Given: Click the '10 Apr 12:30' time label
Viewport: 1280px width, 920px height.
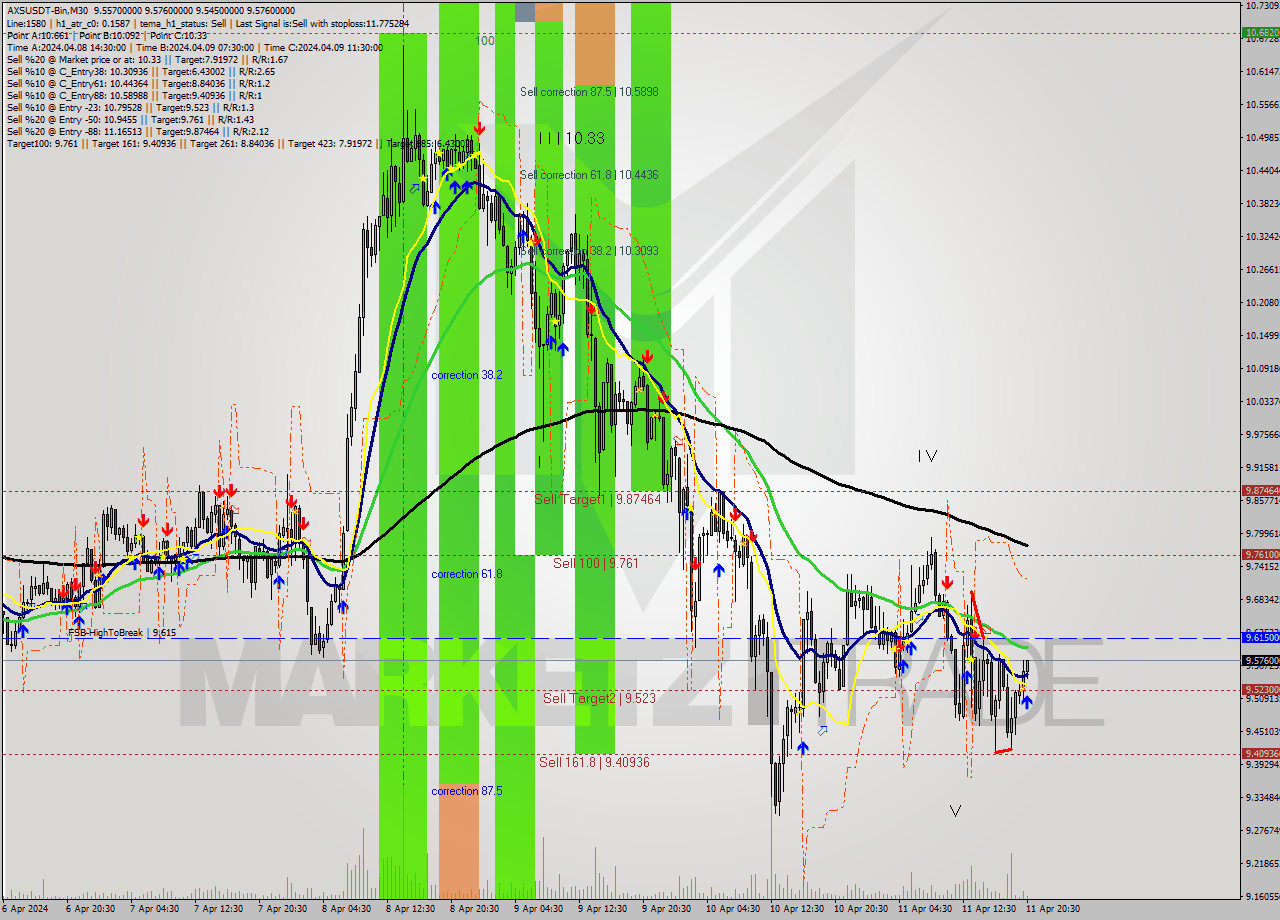Looking at the screenshot, I should pos(797,909).
